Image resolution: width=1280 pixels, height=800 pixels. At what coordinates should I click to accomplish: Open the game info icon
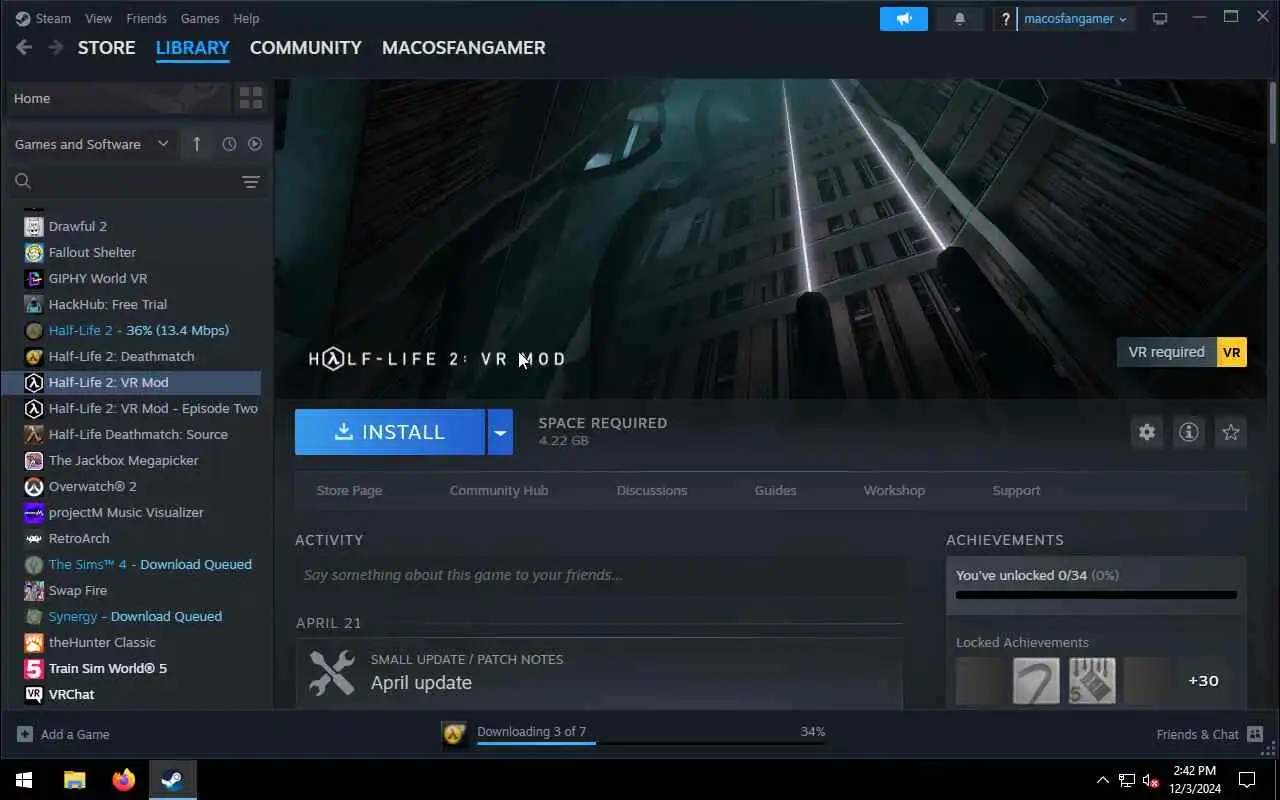click(1189, 432)
